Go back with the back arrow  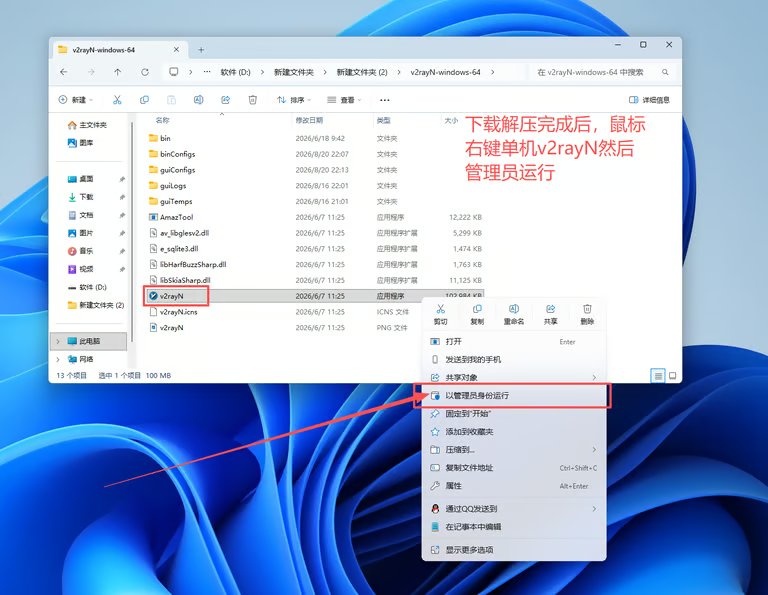[x=64, y=72]
